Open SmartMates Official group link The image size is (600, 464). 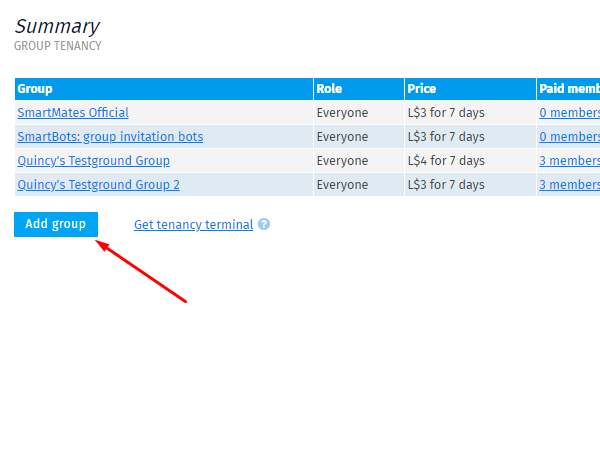click(x=73, y=112)
